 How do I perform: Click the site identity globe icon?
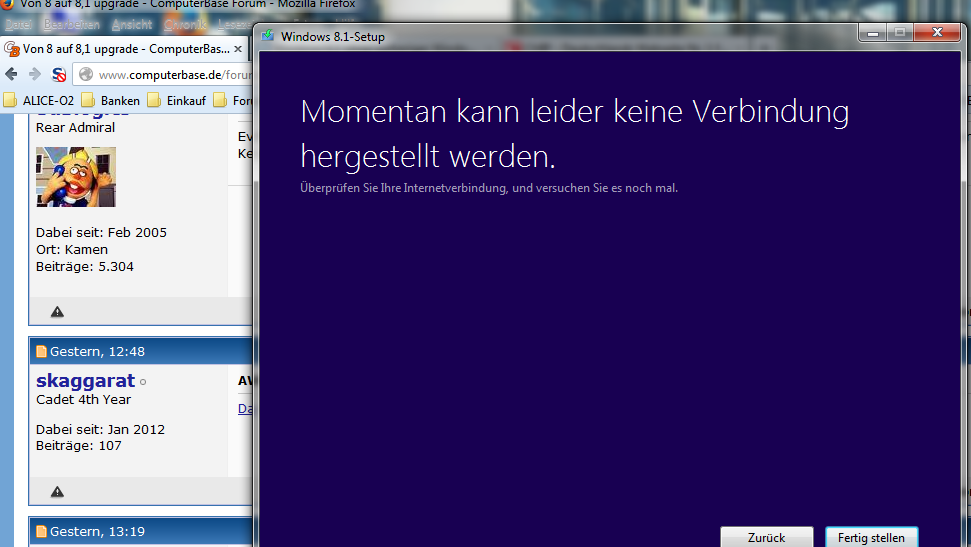[86, 74]
